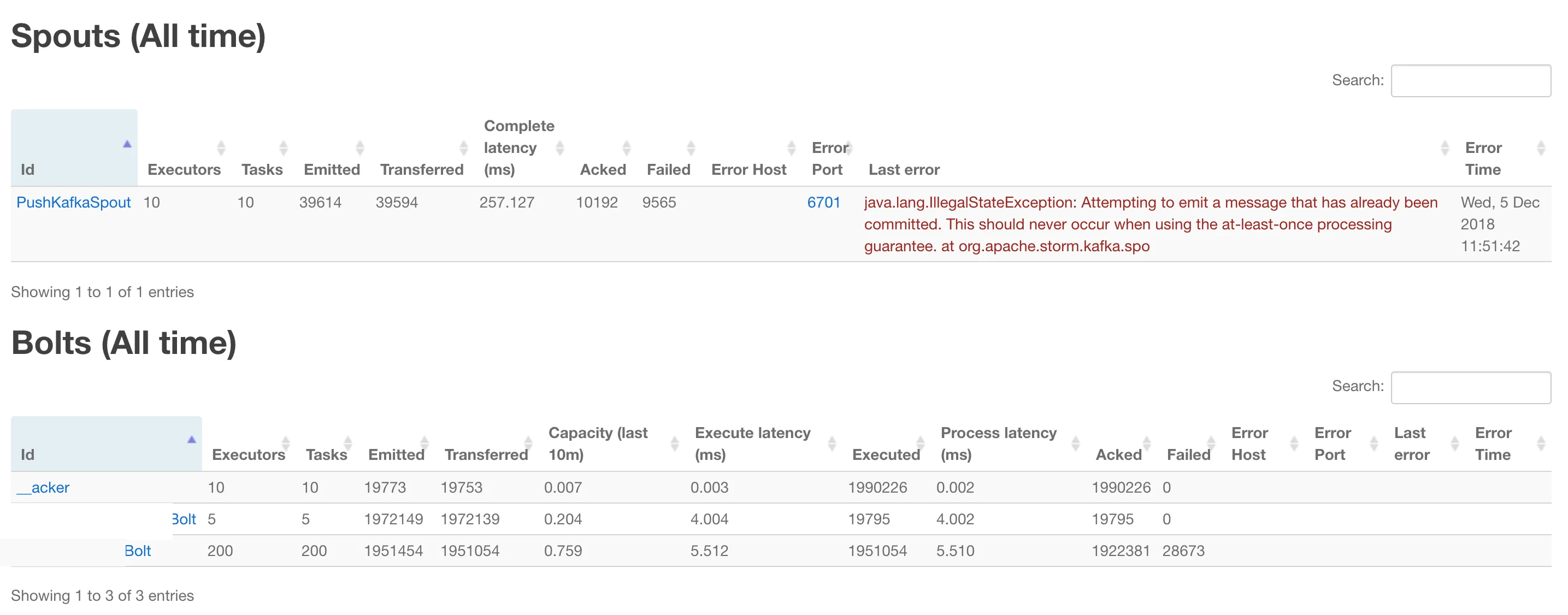This screenshot has width=1568, height=615.
Task: Open the __acker bolt link
Action: [43, 487]
